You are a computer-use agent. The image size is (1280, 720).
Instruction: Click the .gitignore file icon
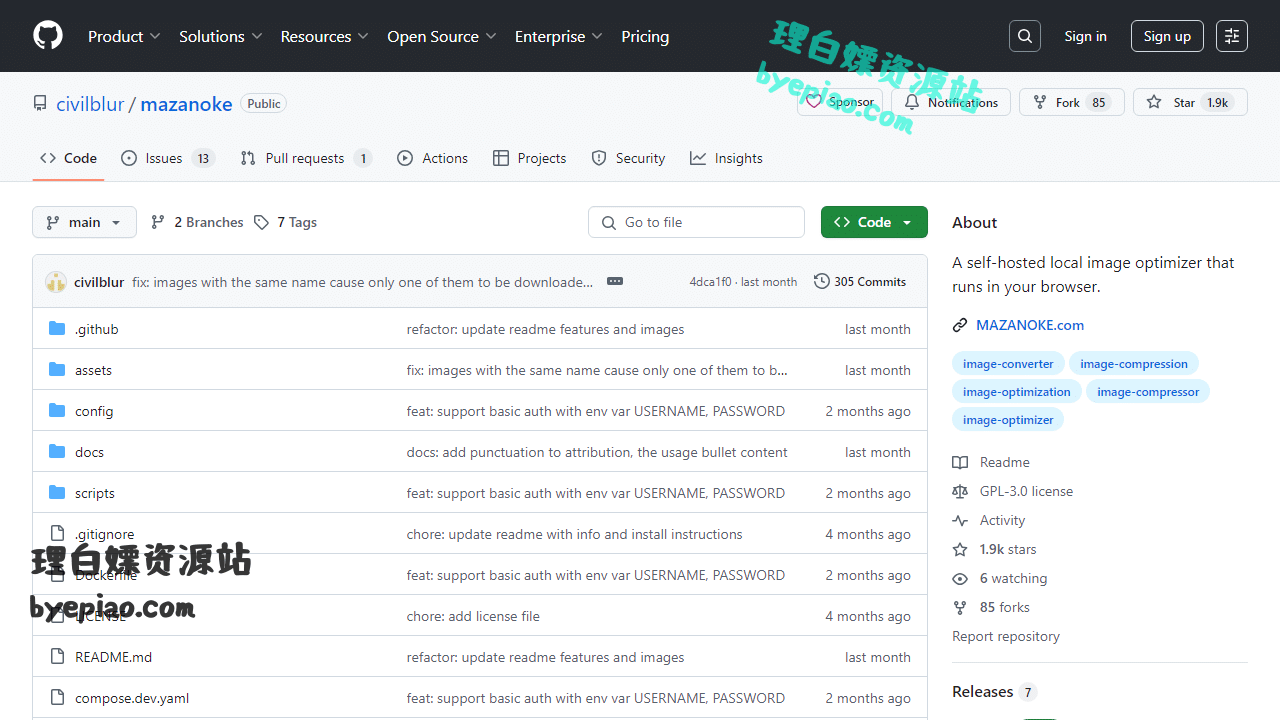[x=57, y=534]
